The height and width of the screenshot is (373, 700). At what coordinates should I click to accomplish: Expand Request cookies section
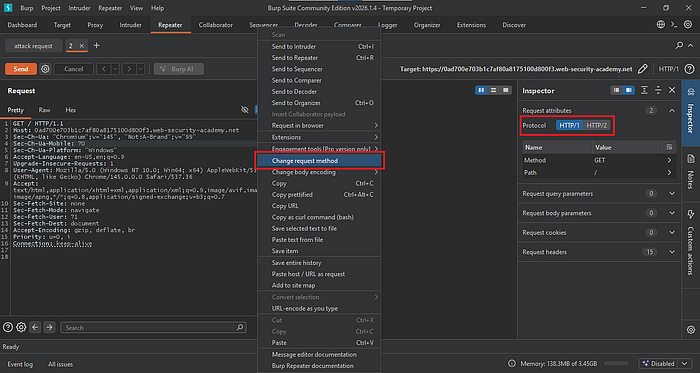point(672,232)
